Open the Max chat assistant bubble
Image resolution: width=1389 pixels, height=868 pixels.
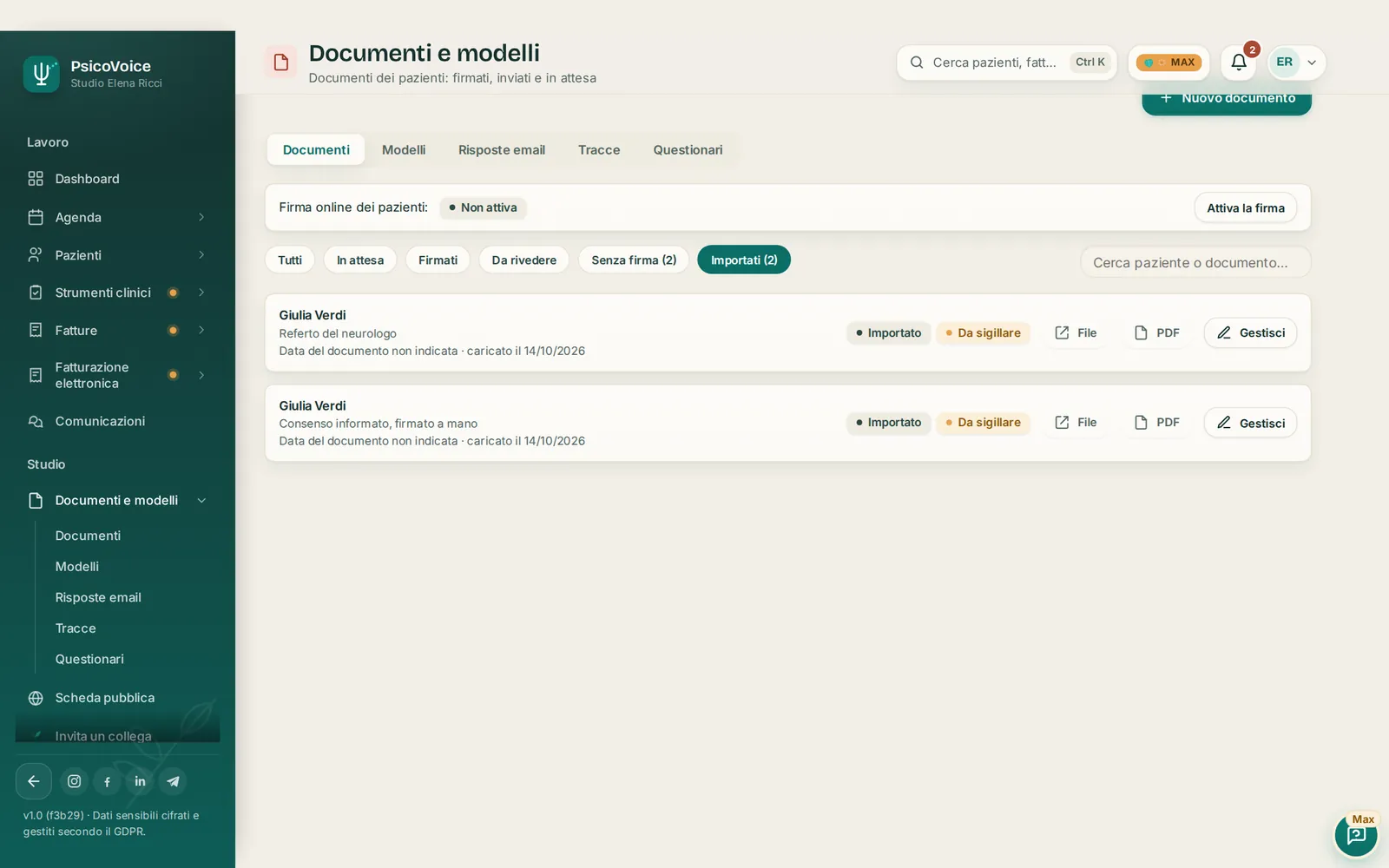point(1356,835)
